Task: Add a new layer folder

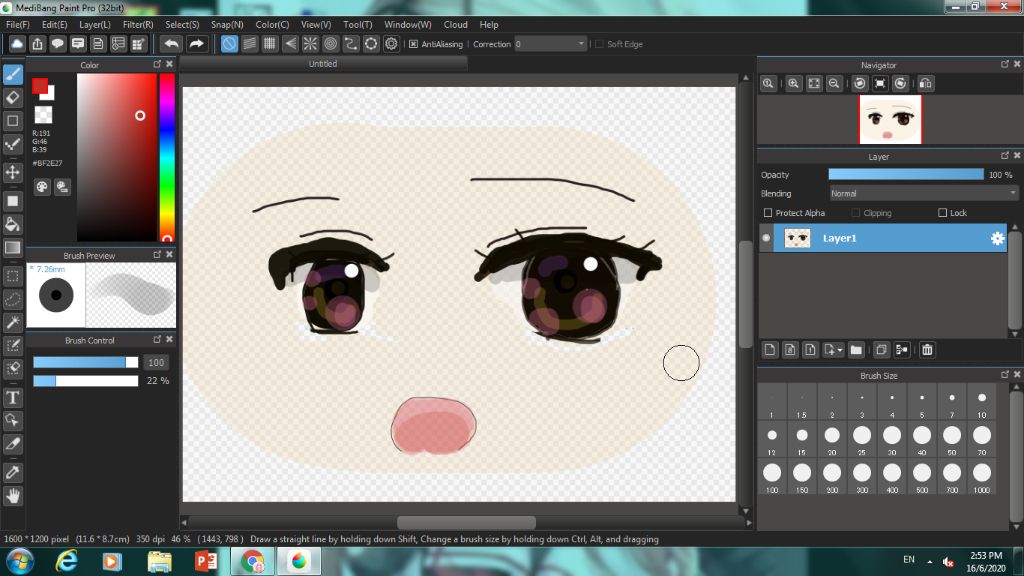Action: pyautogui.click(x=856, y=350)
